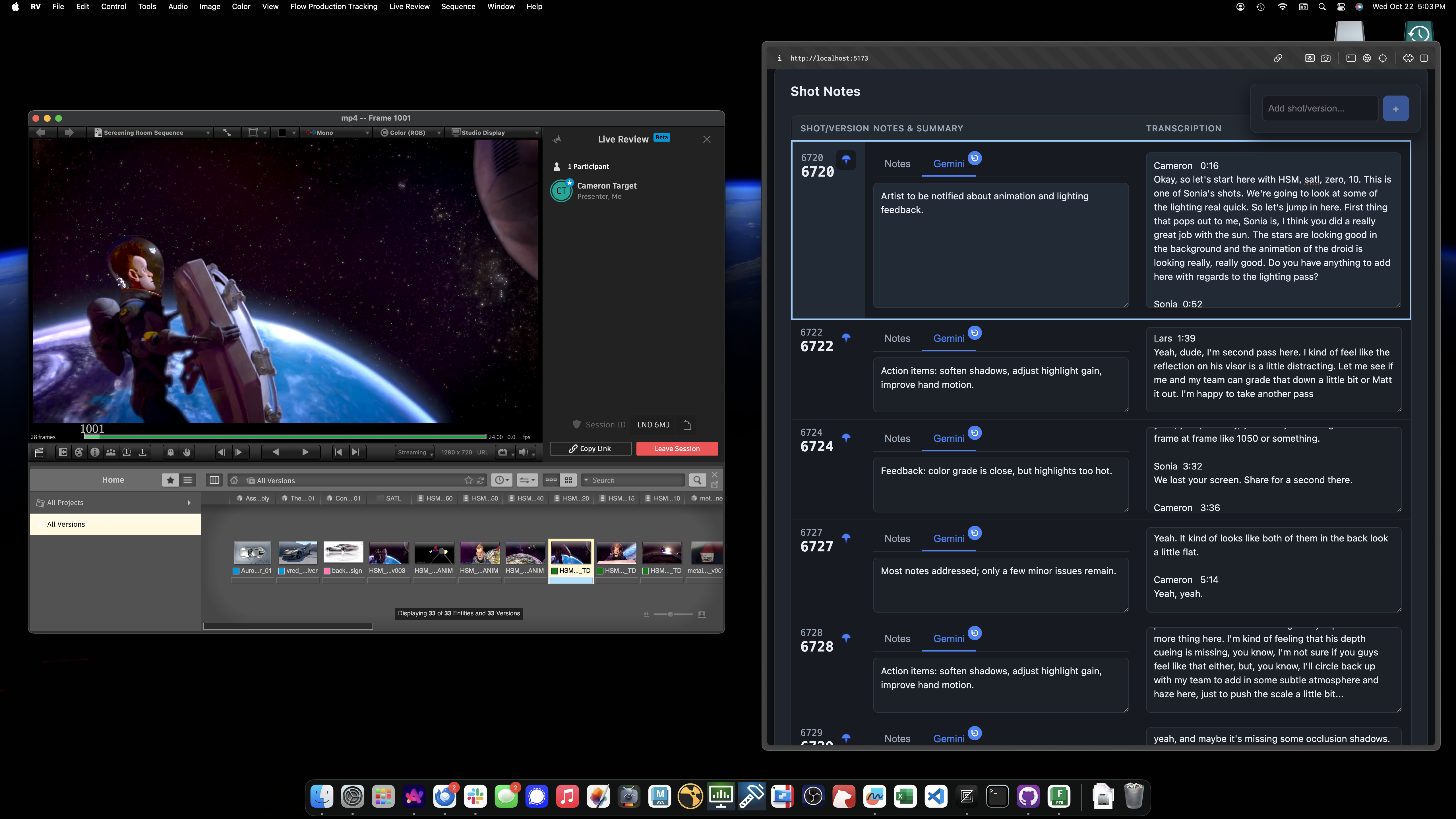Click the Leave Session button
1456x819 pixels.
tap(677, 449)
